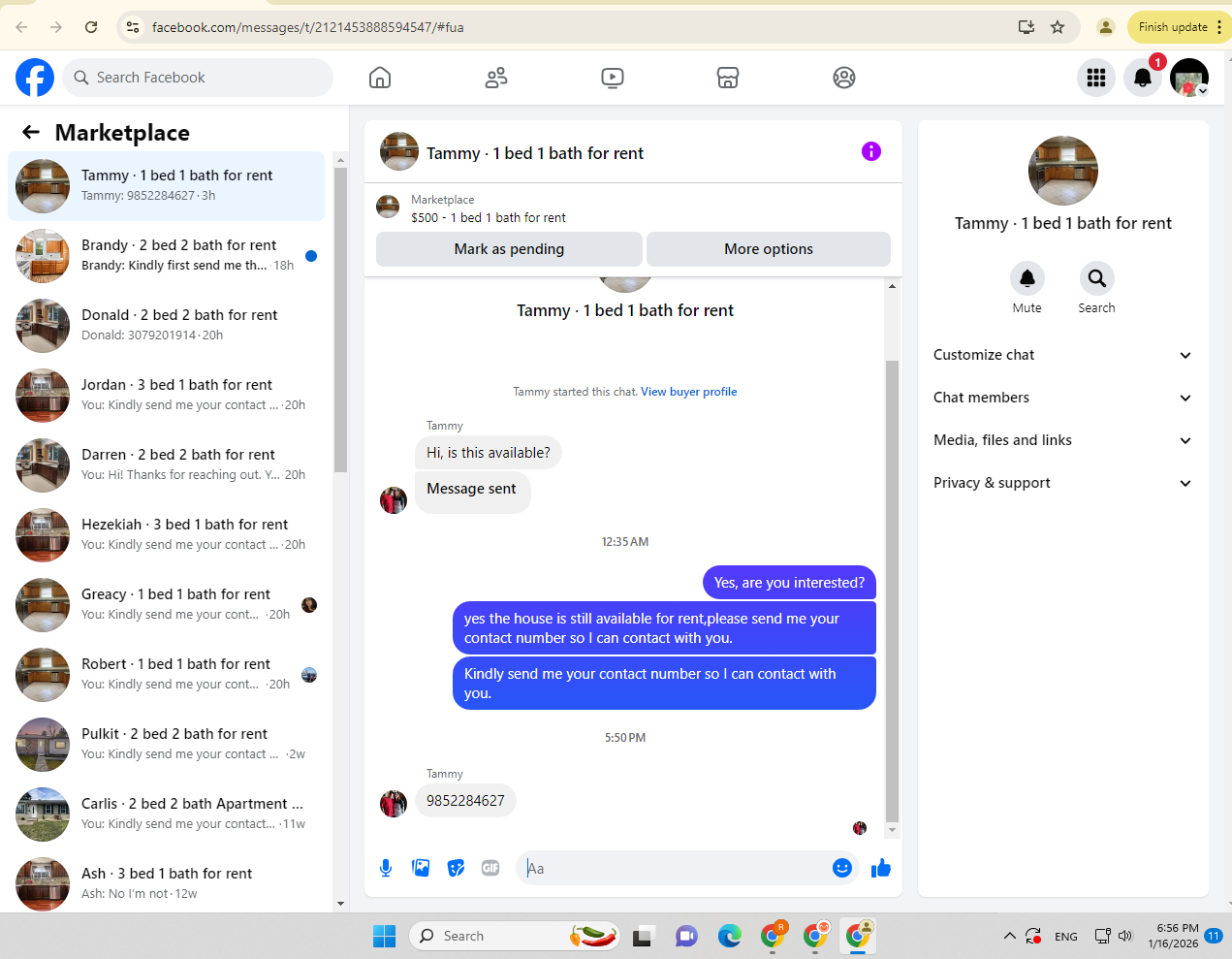Expand Media, files and links section
The image size is (1232, 959).
coord(1062,440)
